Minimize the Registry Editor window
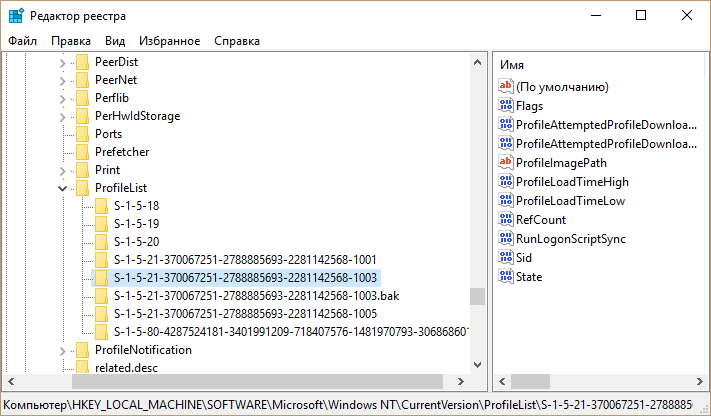 [x=596, y=15]
